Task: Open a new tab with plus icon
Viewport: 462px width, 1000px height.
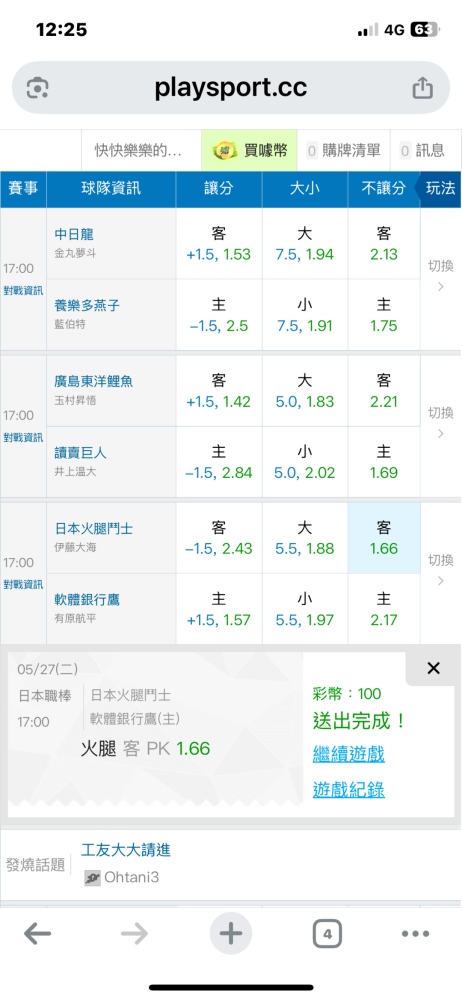Action: point(231,934)
